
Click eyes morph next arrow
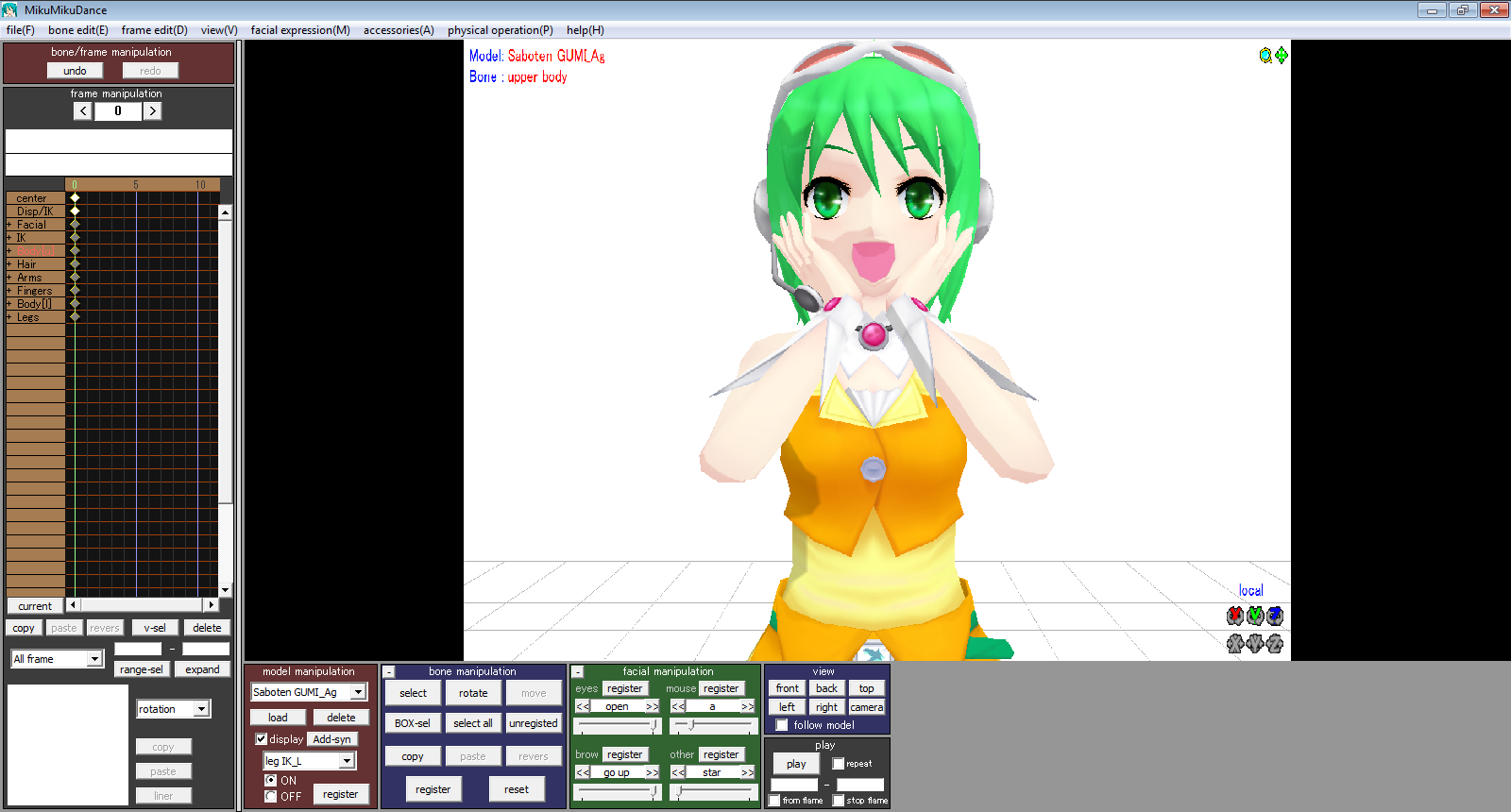click(x=652, y=706)
